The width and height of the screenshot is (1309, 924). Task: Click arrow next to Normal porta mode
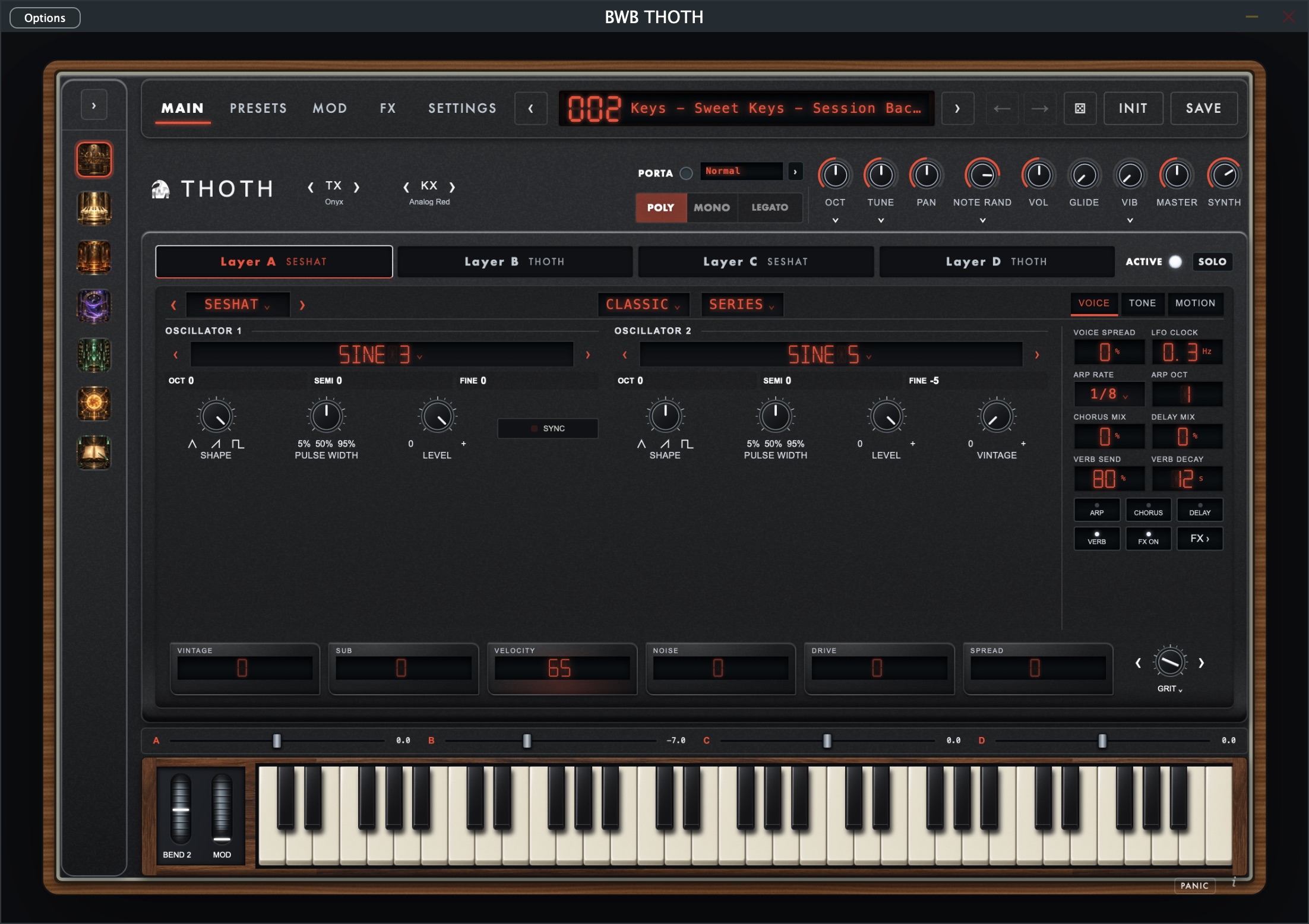[x=795, y=172]
